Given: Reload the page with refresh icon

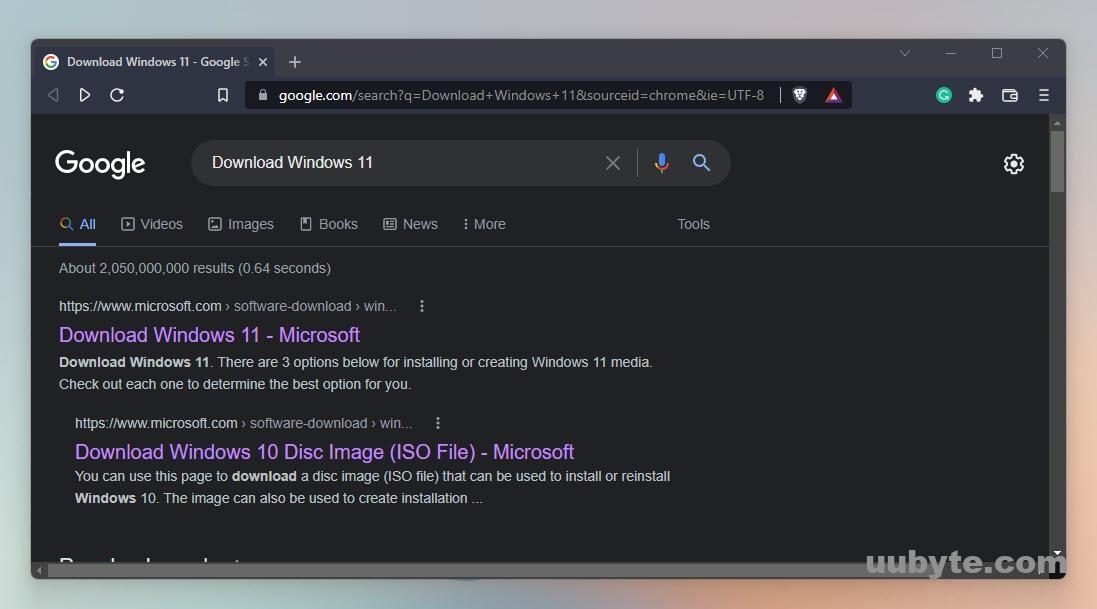Looking at the screenshot, I should [117, 95].
